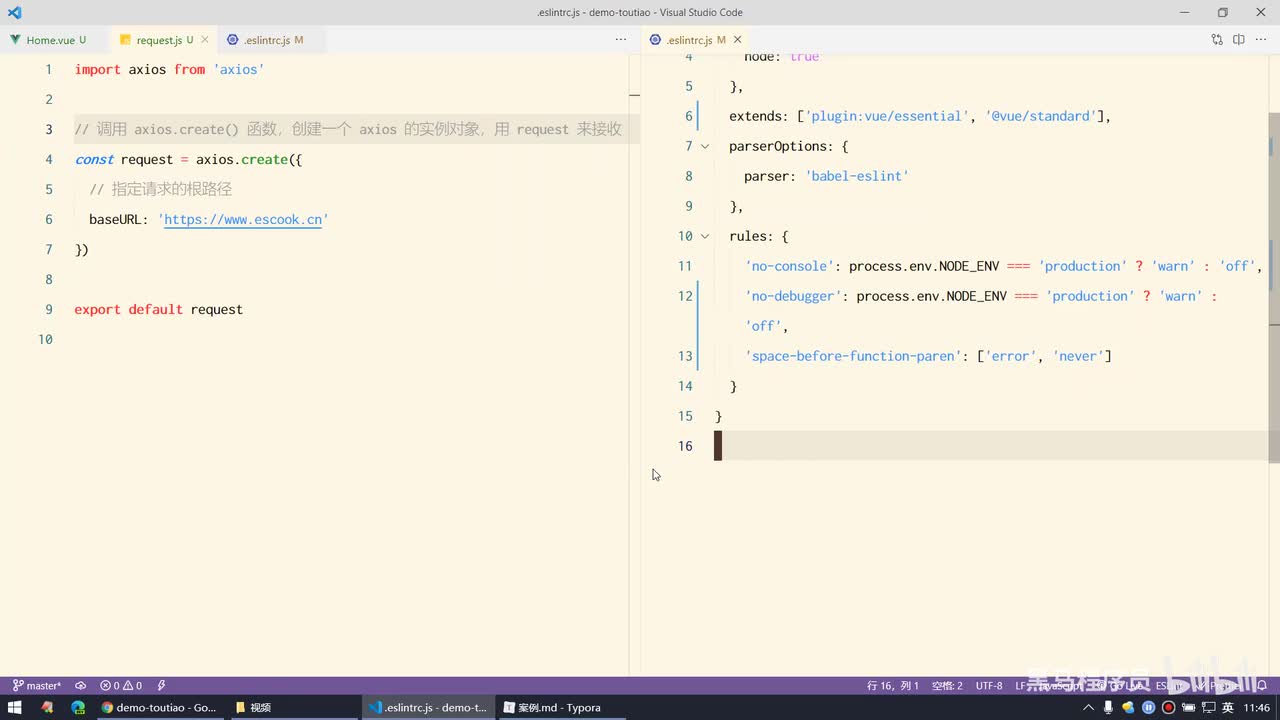
Task: Open left editor group's more actions menu
Action: click(x=620, y=40)
